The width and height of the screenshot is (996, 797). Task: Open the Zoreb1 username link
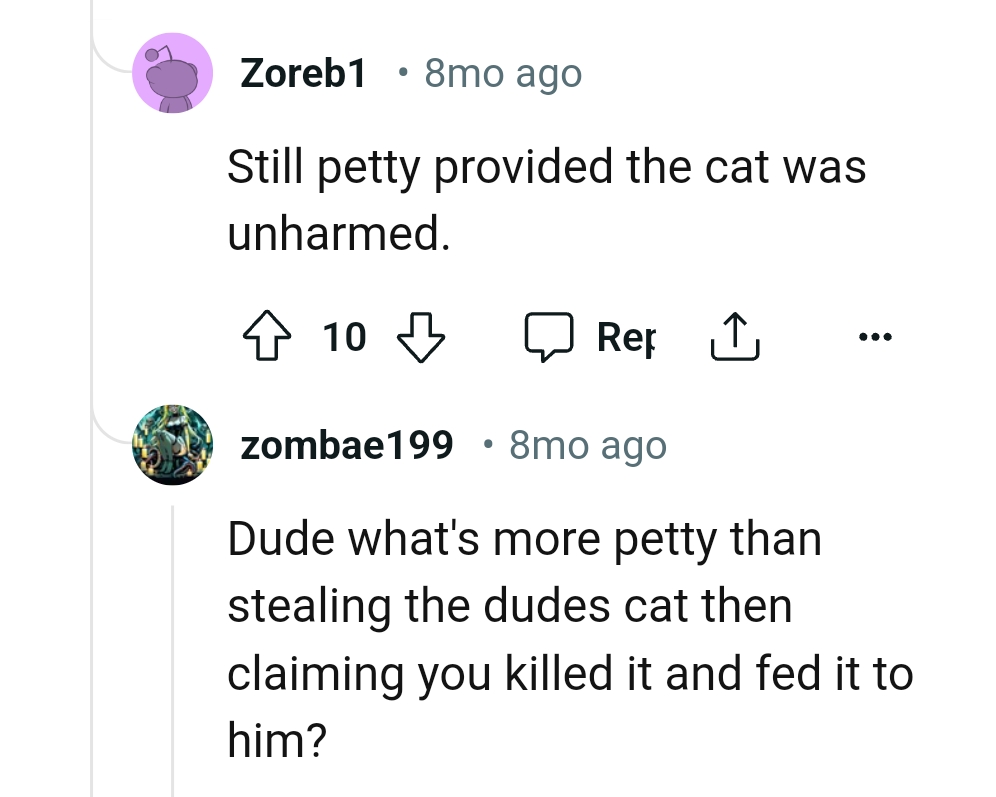point(304,73)
